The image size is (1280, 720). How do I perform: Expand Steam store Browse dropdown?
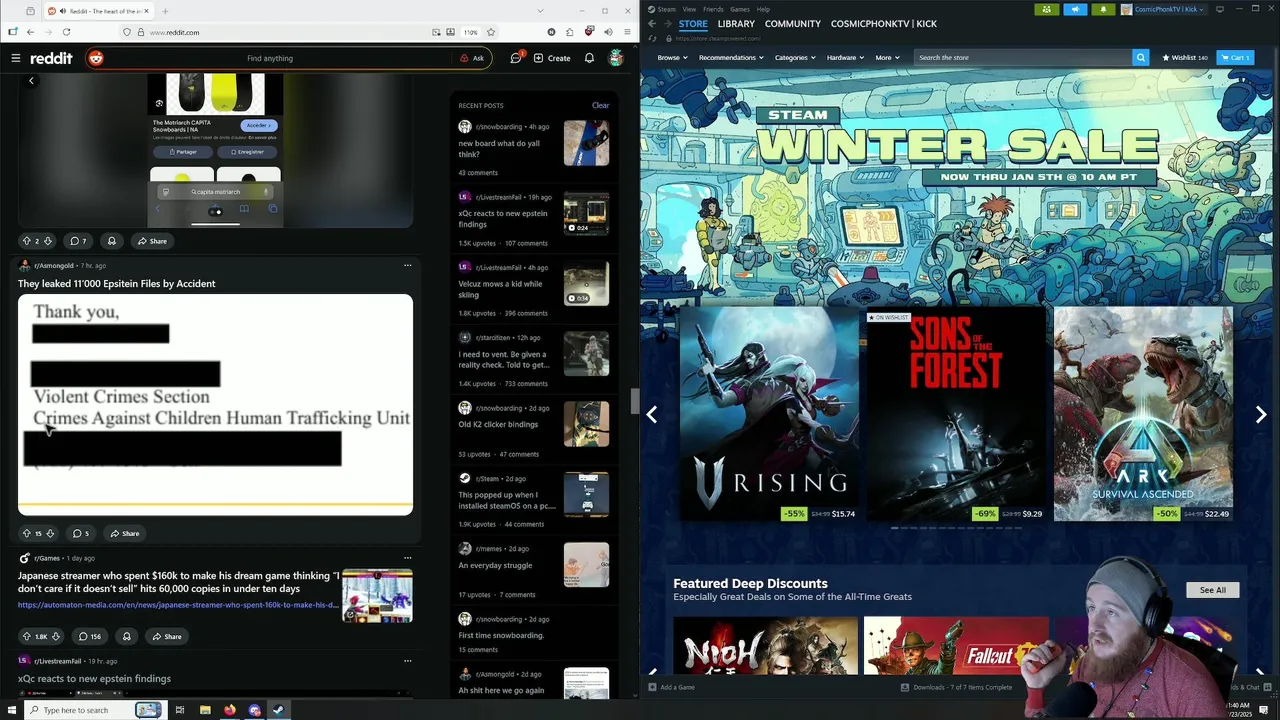point(672,58)
